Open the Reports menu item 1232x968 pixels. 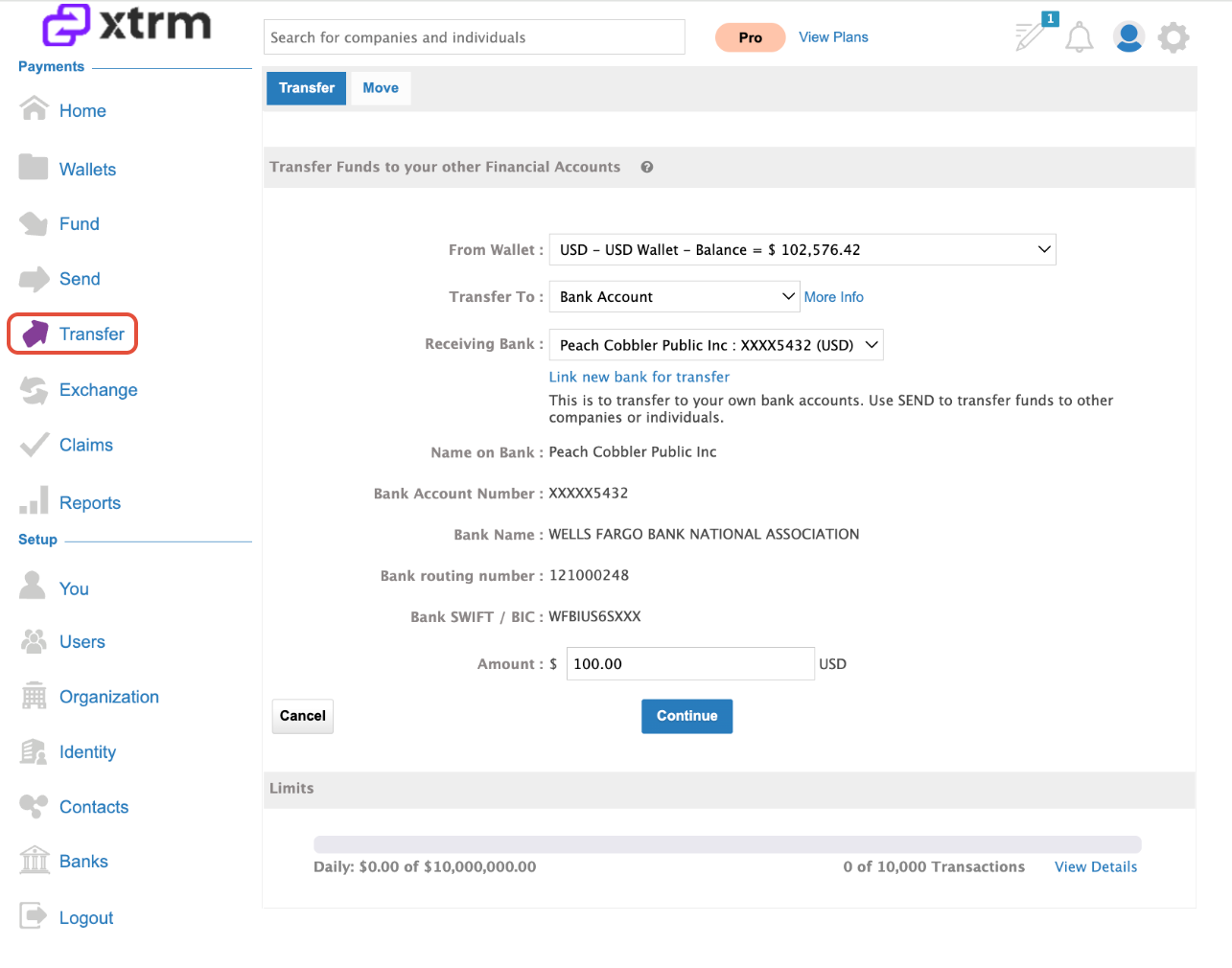90,503
